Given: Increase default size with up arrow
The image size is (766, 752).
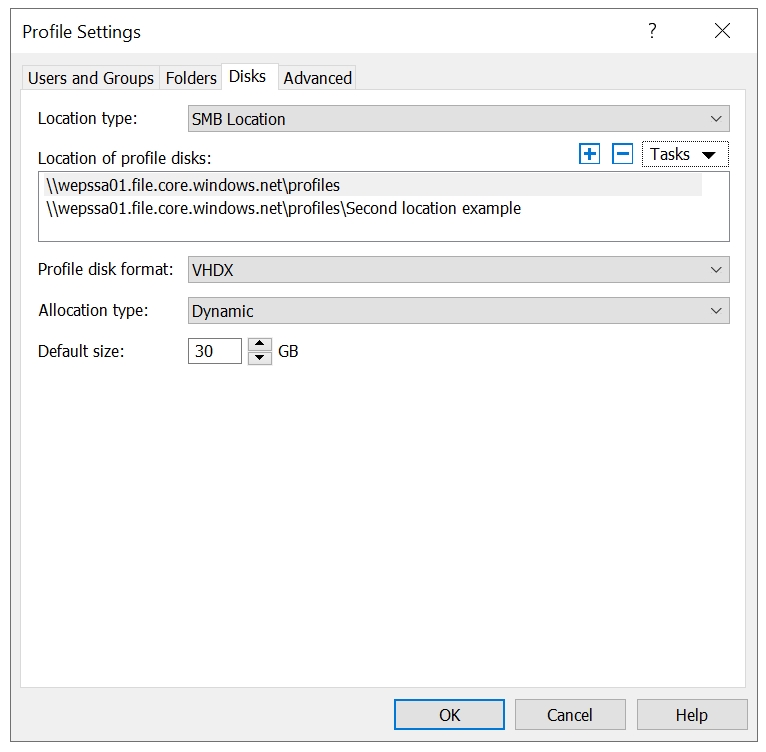Looking at the screenshot, I should click(259, 345).
